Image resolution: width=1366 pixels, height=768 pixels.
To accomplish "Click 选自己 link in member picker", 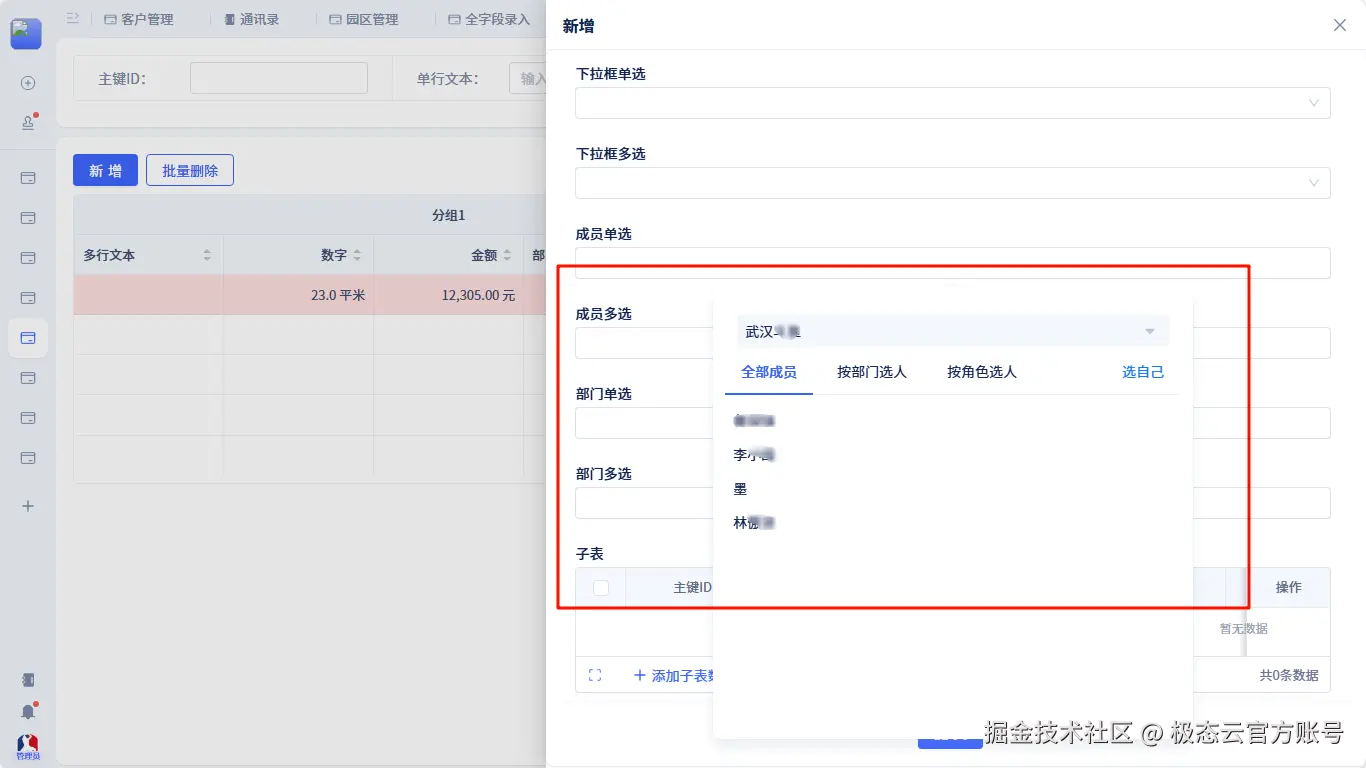I will coord(1143,372).
